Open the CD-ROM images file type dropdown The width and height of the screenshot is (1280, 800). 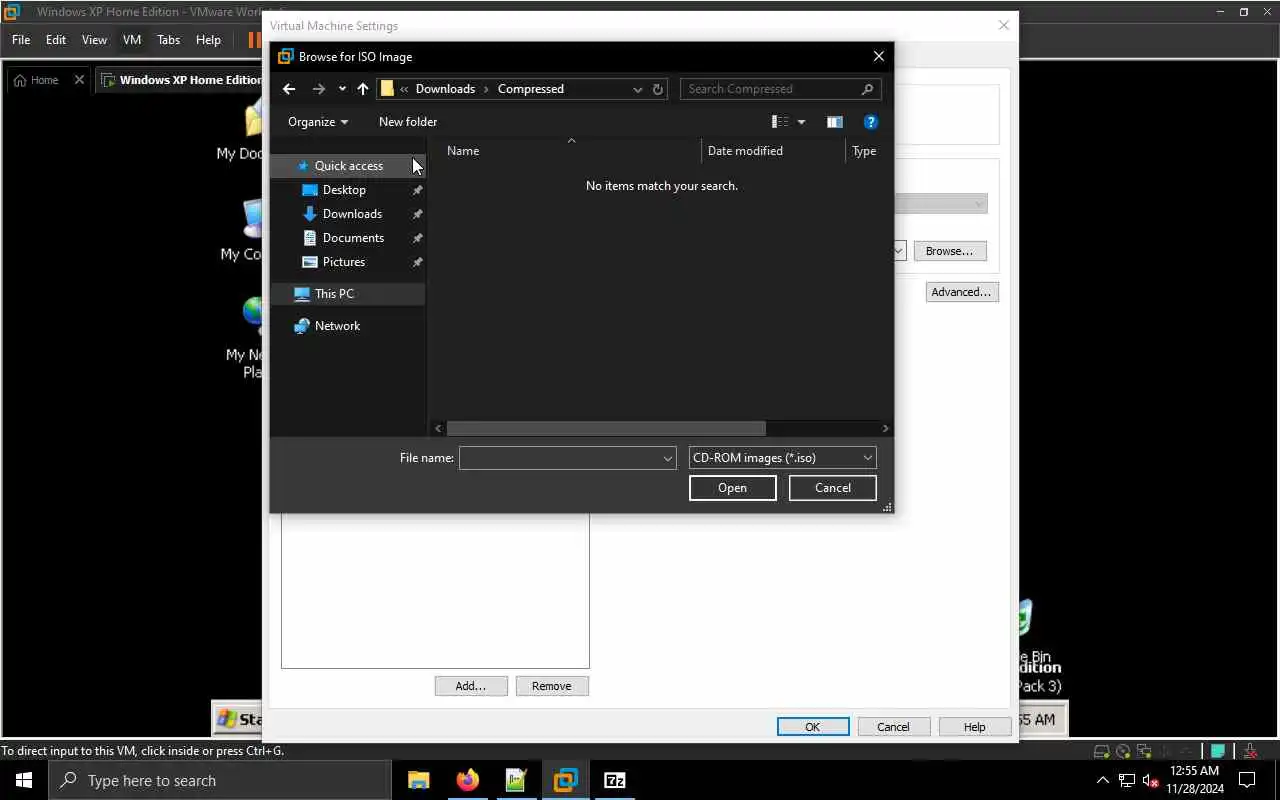[x=783, y=458]
